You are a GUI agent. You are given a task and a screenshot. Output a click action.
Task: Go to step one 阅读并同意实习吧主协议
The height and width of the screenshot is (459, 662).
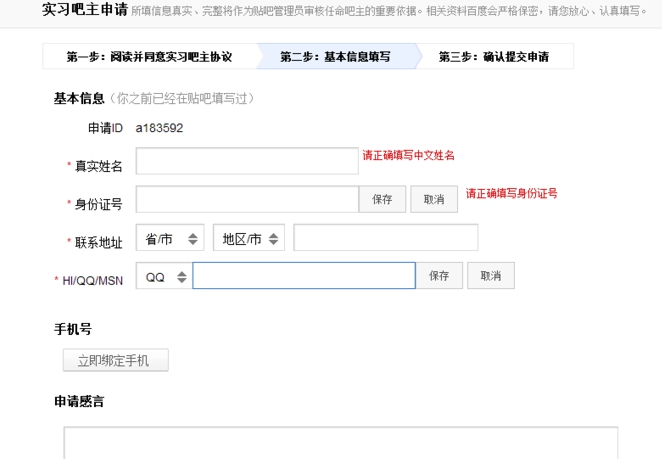(x=149, y=56)
